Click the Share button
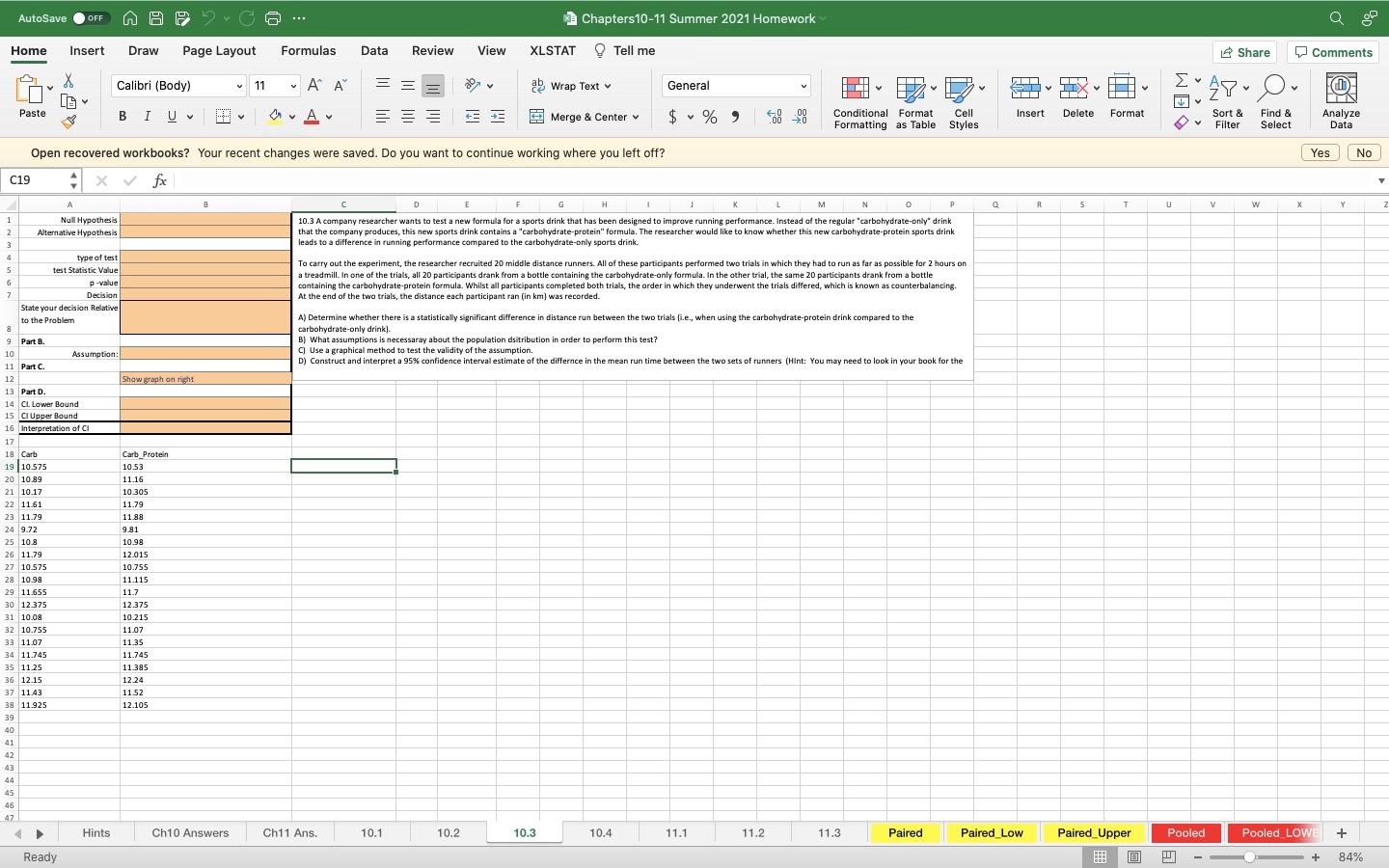1389x868 pixels. 1245,52
